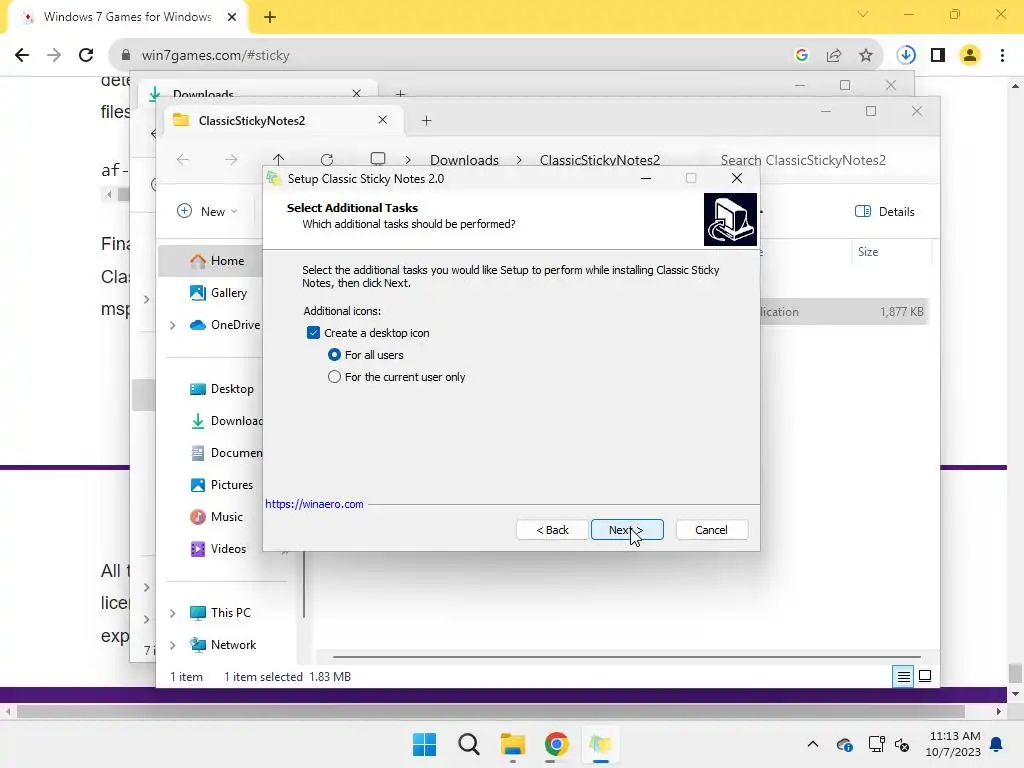Expand the Network tree node
The image size is (1024, 768).
pos(172,645)
